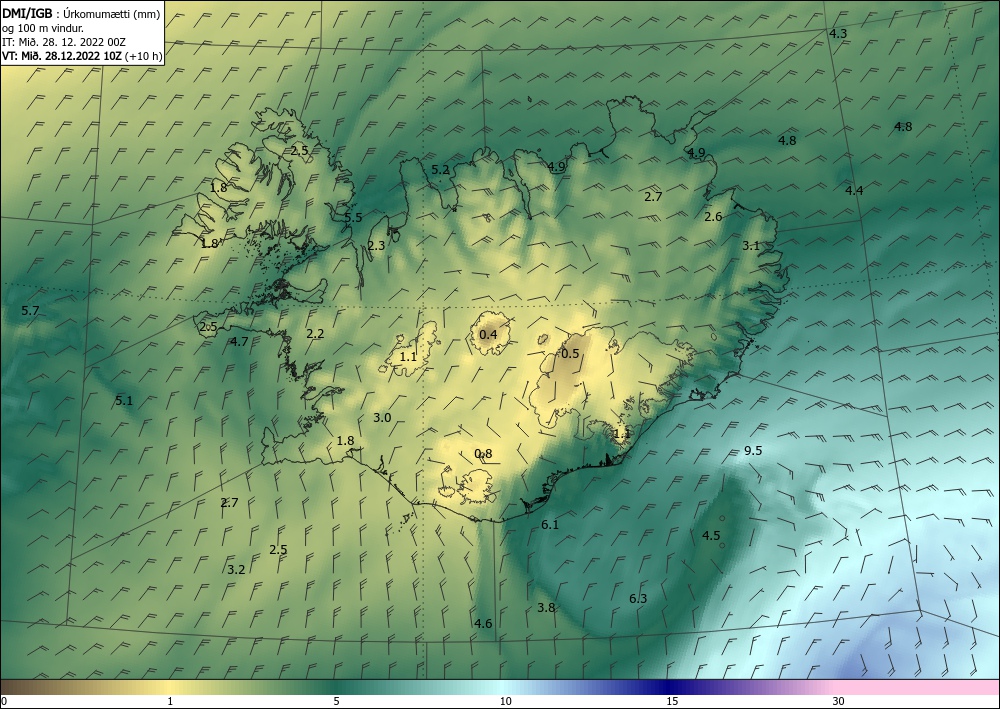Click the 6.1 value near the coast
The height and width of the screenshot is (709, 1000).
pos(550,525)
